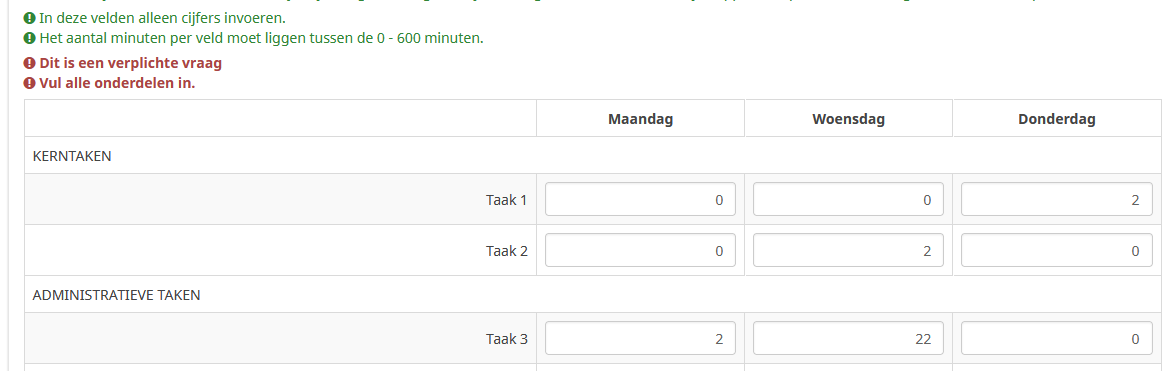The width and height of the screenshot is (1167, 371).
Task: Click the red icon beside 'Vul alle onderdelen in'
Action: 30,83
